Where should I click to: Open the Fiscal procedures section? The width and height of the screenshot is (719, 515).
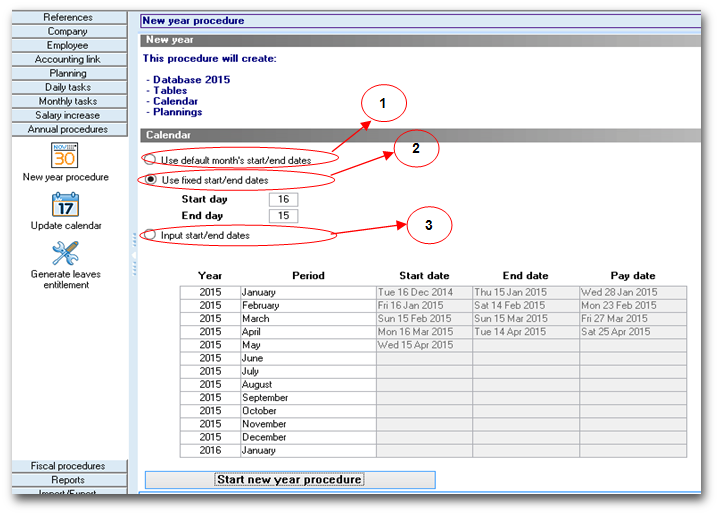[x=68, y=466]
